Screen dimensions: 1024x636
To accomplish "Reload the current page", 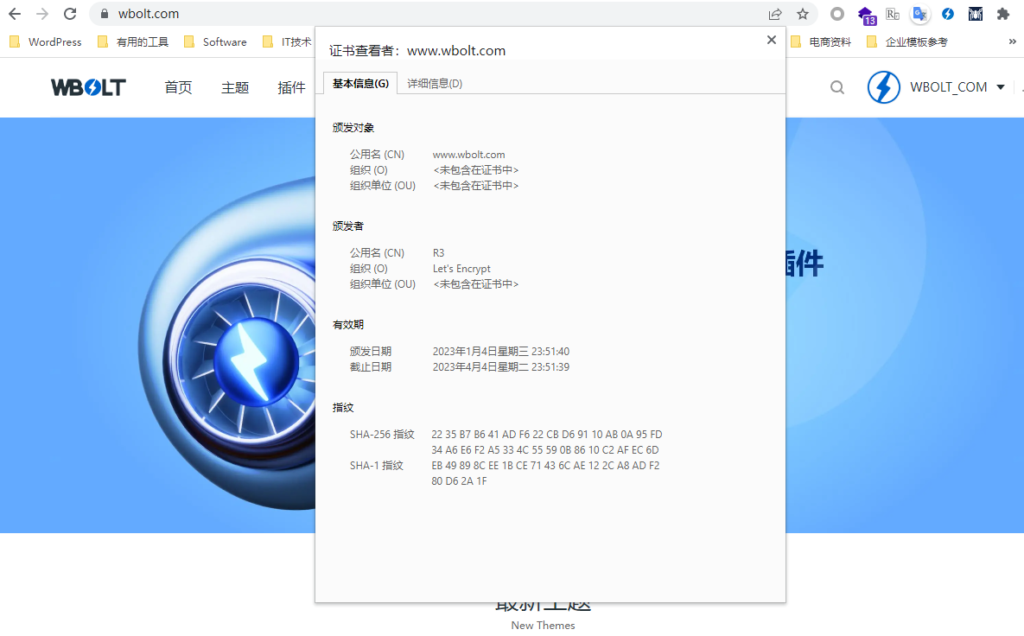I will coord(70,14).
